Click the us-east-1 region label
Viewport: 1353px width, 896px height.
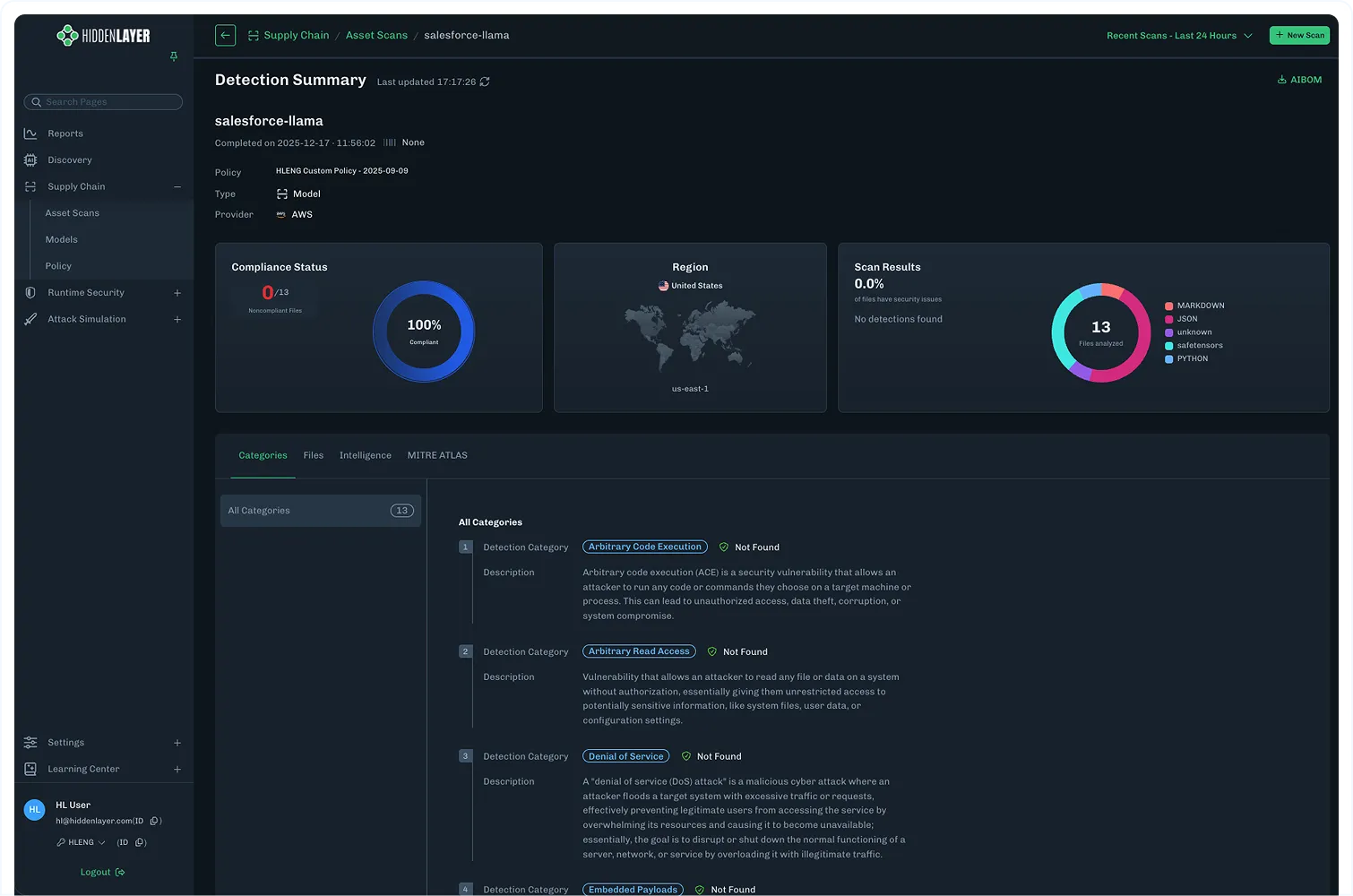(x=690, y=389)
